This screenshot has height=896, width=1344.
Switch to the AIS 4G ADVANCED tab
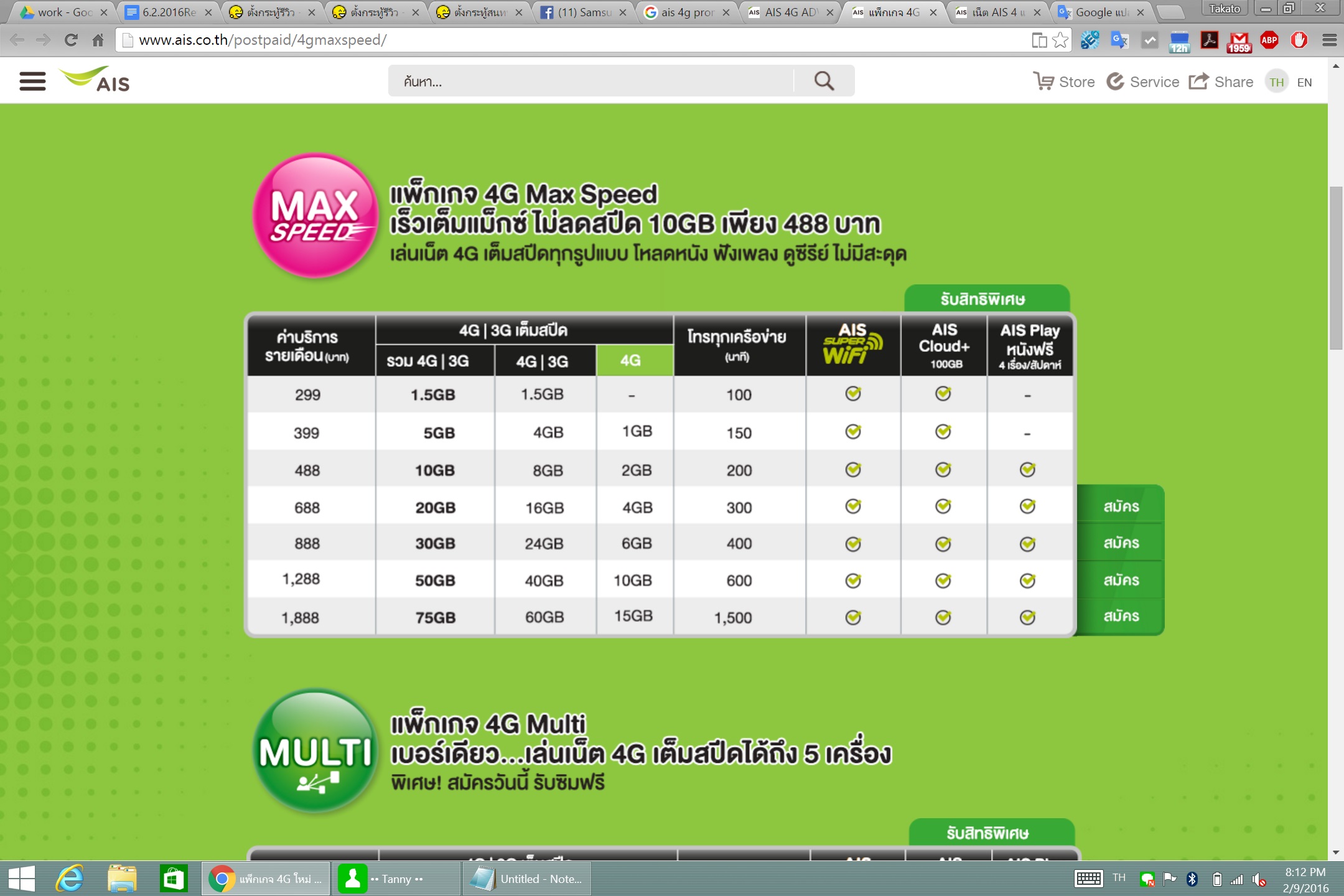[x=789, y=12]
